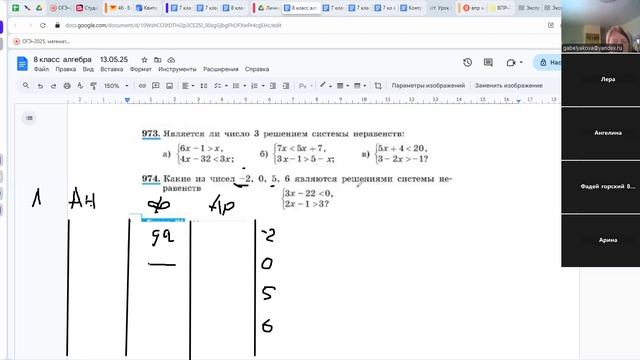Select the crop image tool

pyautogui.click(x=378, y=86)
